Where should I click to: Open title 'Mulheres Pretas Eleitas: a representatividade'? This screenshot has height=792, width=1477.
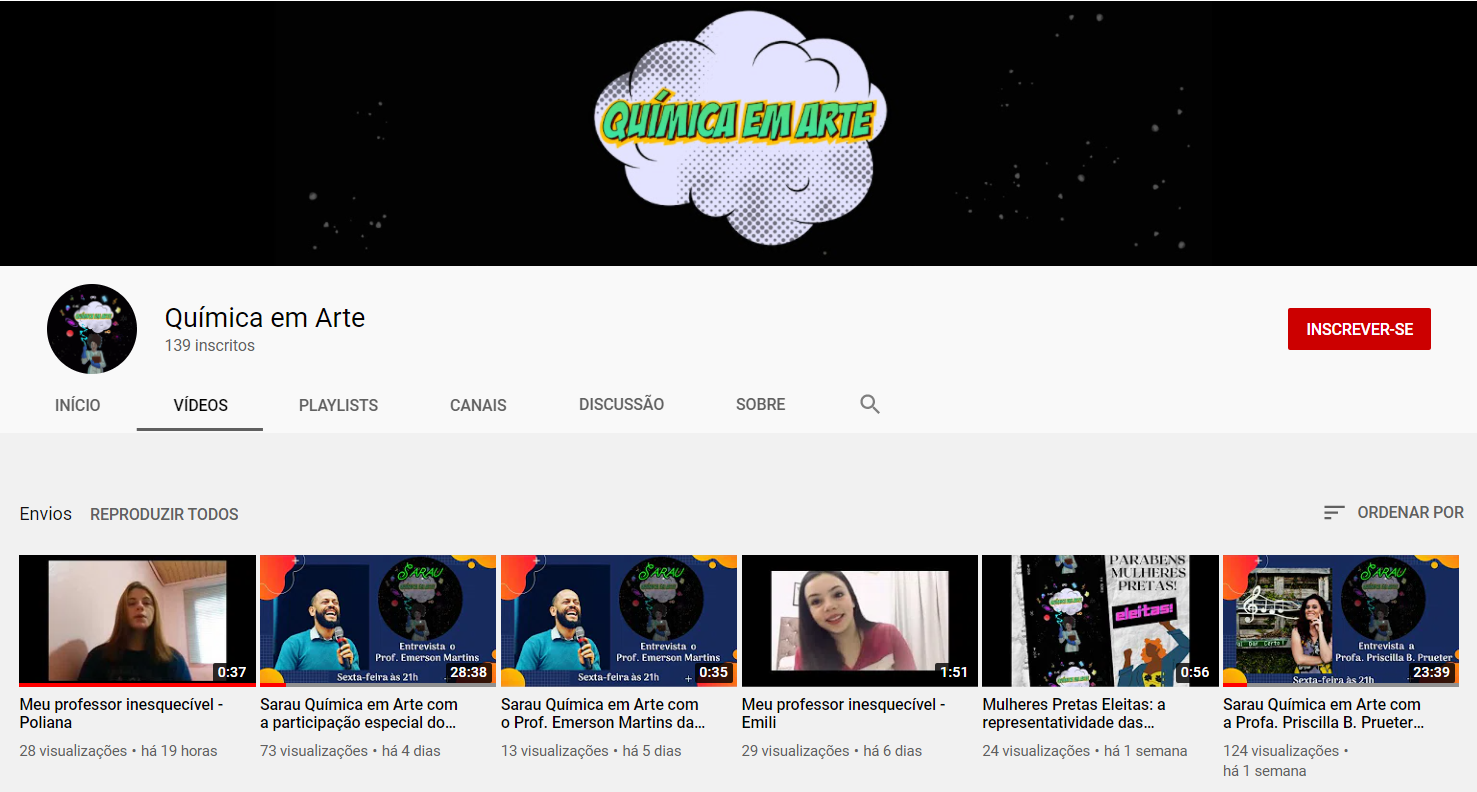point(1074,713)
